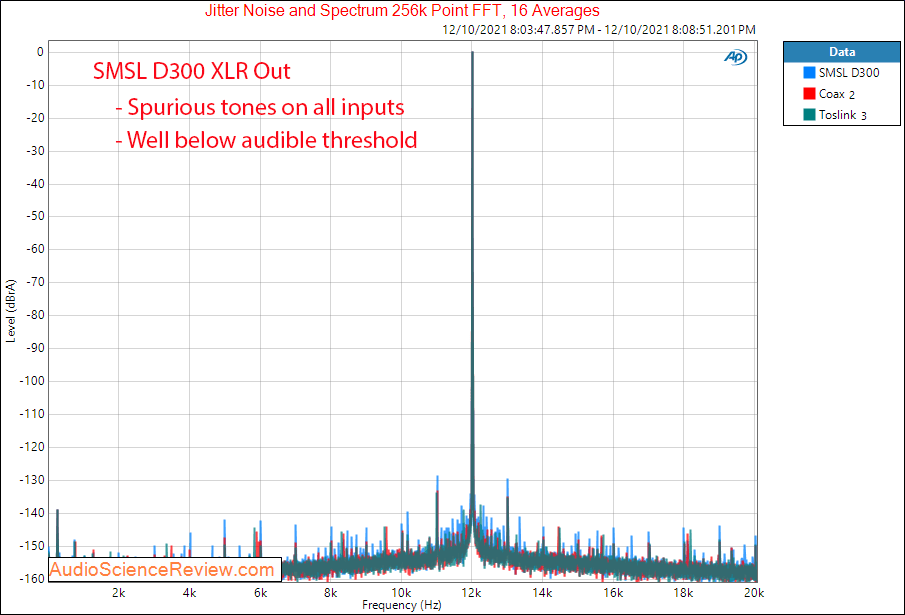Click the -100 level axis label
905x615 pixels.
32,381
